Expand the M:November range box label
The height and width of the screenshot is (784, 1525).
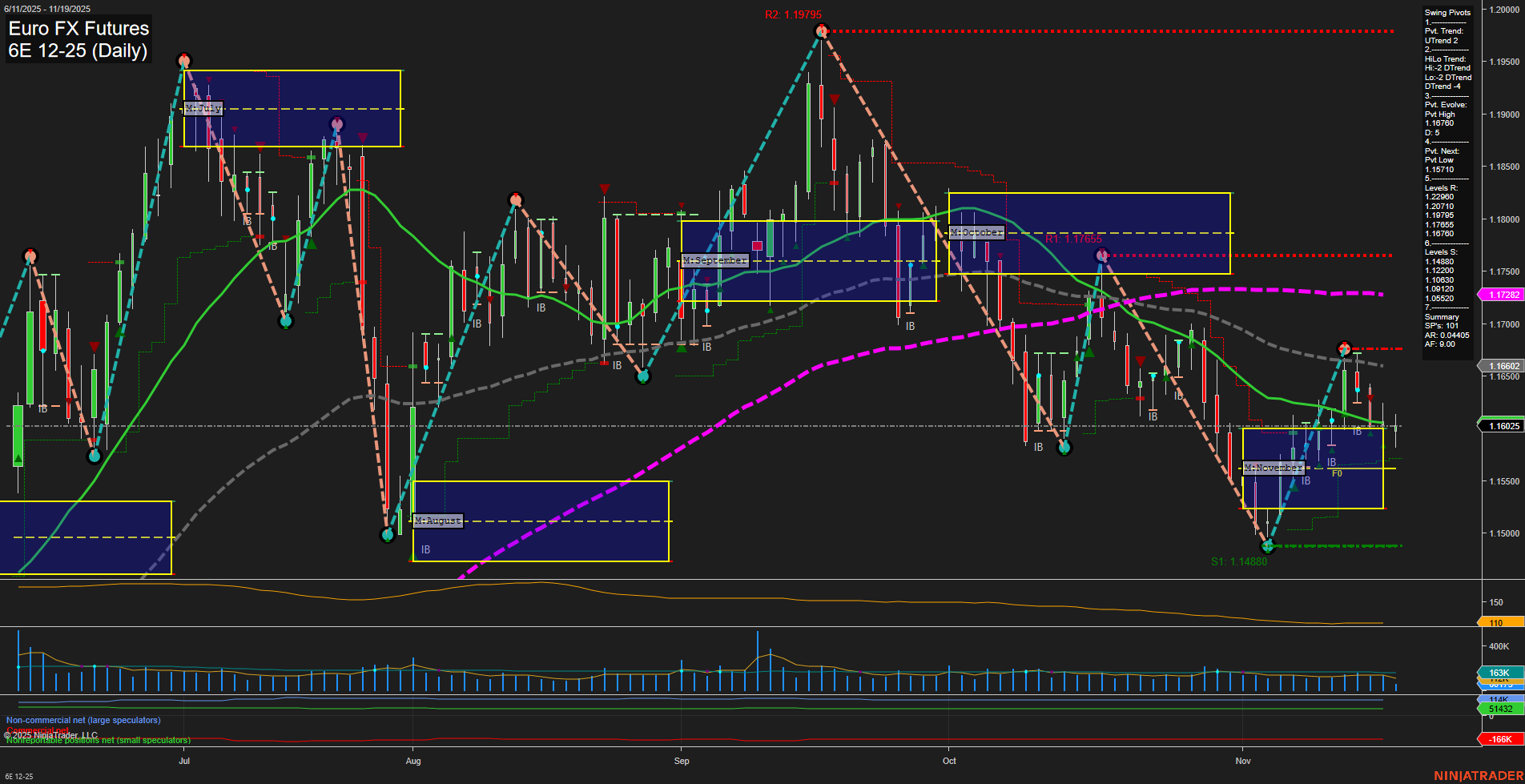coord(1274,468)
